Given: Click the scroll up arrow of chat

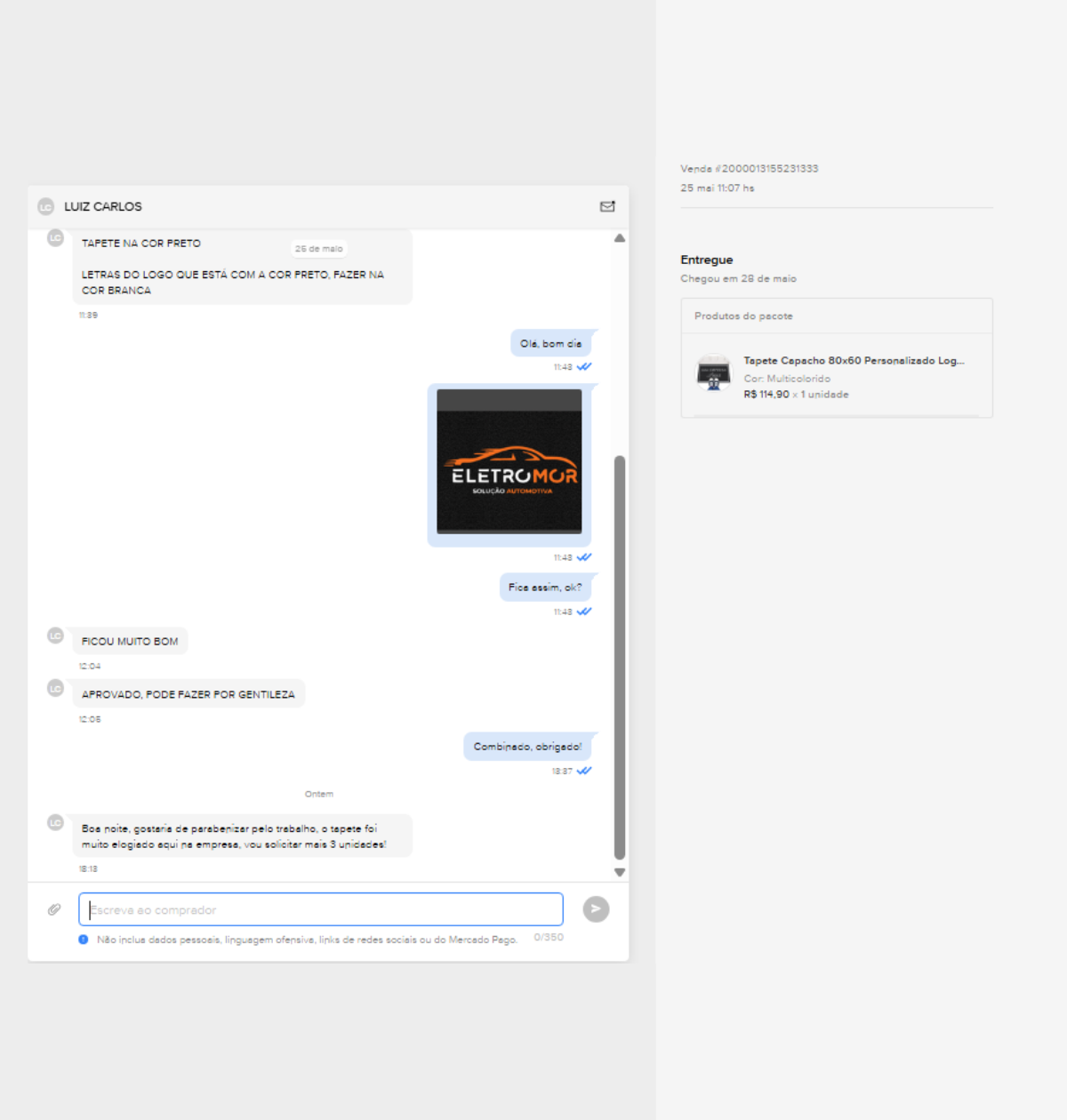Looking at the screenshot, I should coord(620,238).
